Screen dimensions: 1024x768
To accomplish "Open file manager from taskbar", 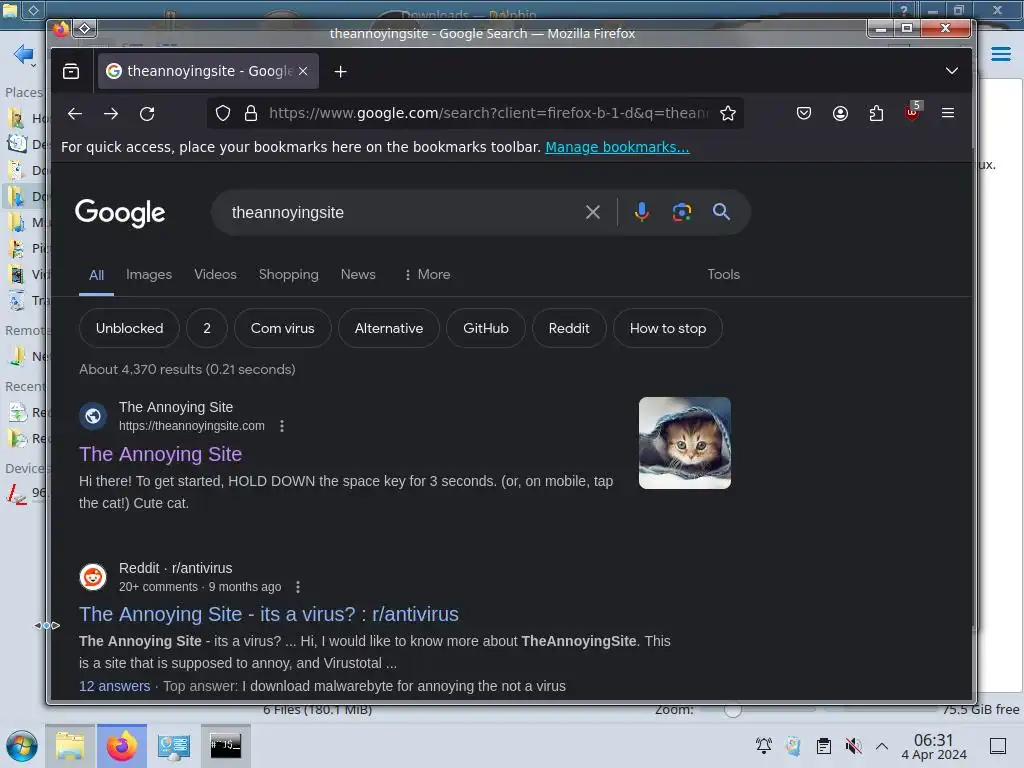I will [70, 746].
